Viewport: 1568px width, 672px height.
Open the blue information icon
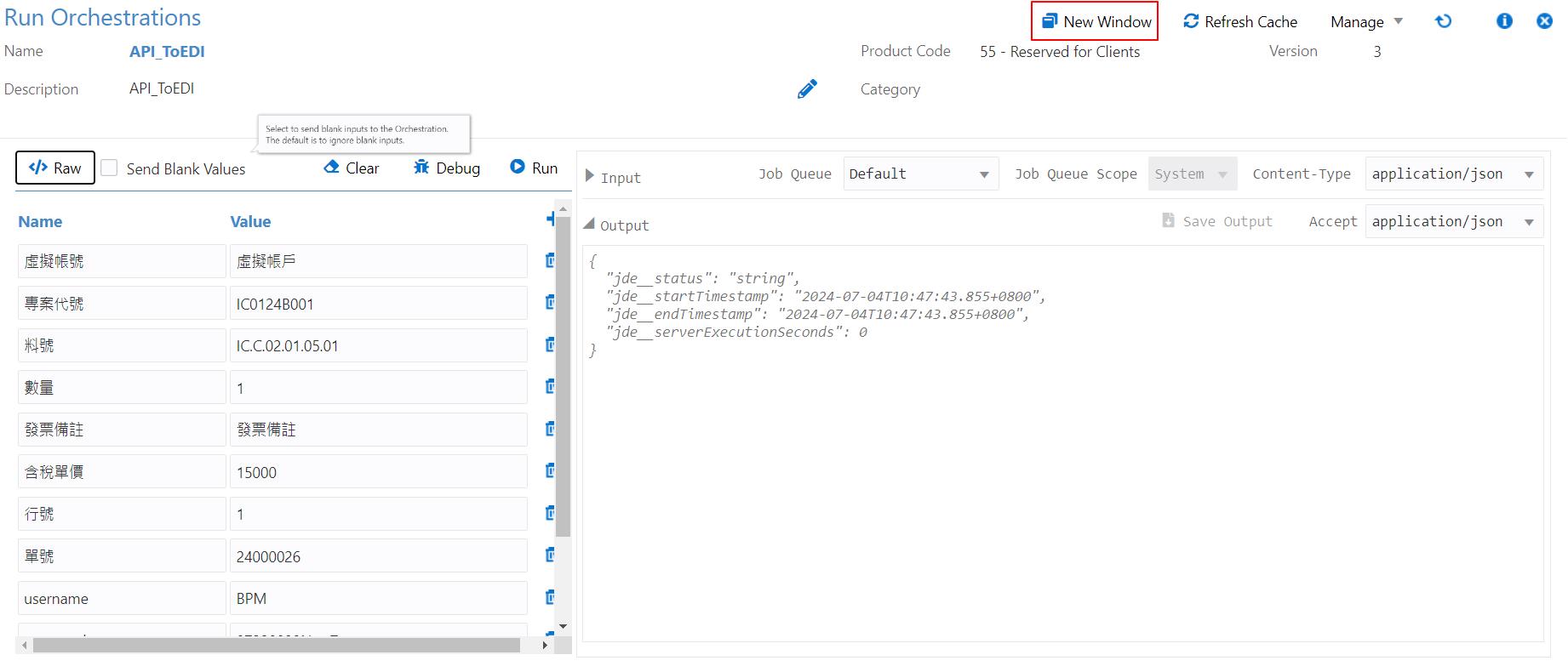point(1504,21)
